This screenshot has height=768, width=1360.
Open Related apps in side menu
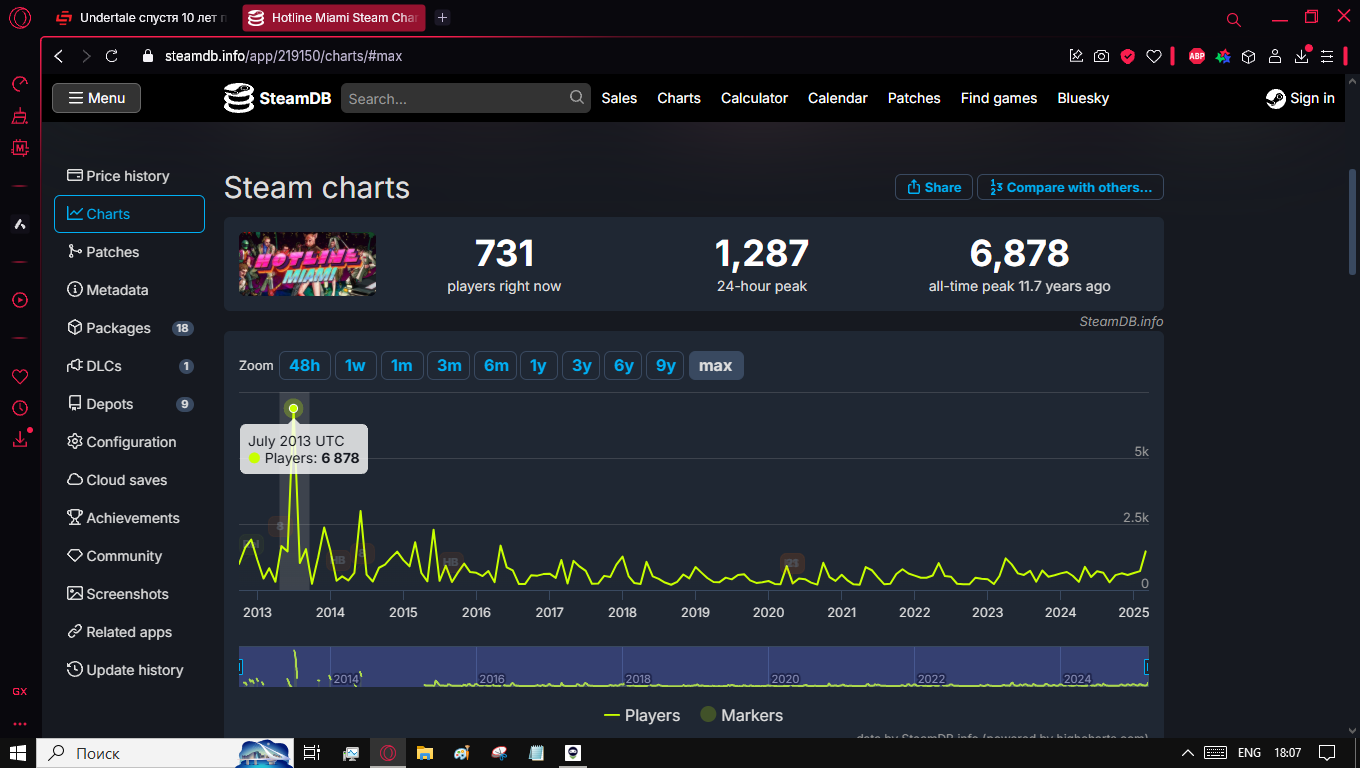click(x=129, y=632)
